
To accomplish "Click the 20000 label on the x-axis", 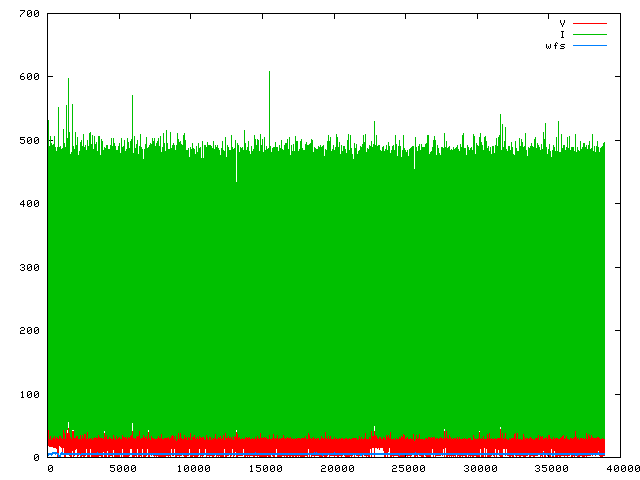I will click(337, 468).
